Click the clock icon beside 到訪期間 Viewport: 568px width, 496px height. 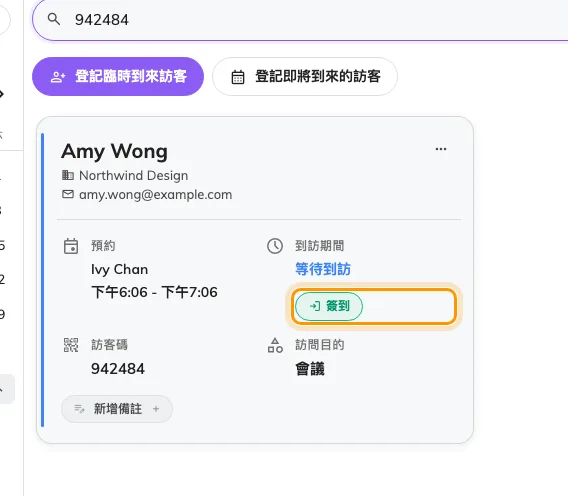point(275,246)
